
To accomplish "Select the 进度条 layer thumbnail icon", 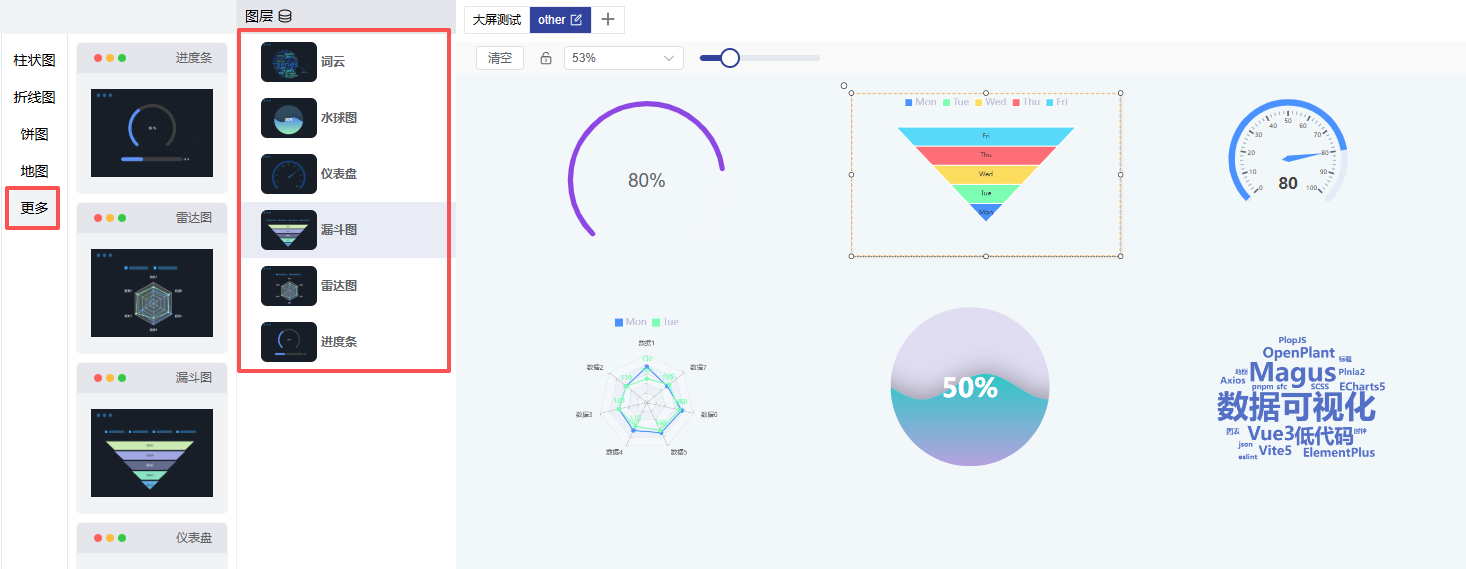I will [x=288, y=342].
